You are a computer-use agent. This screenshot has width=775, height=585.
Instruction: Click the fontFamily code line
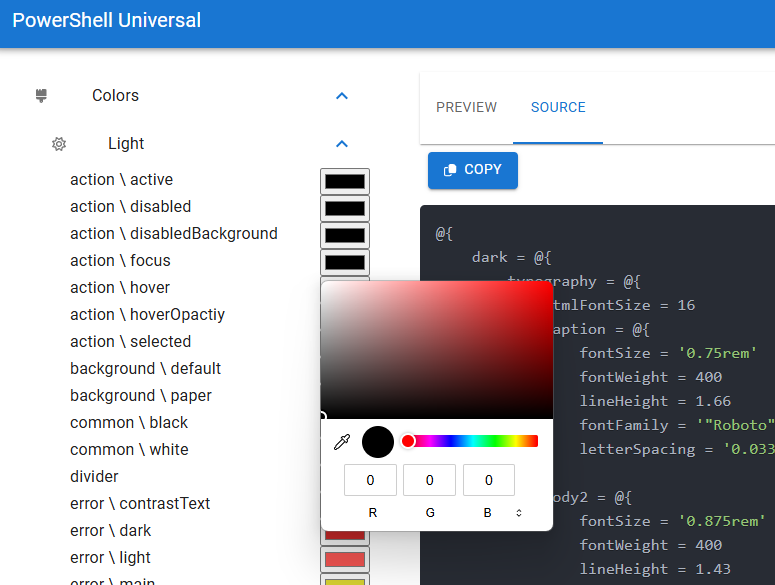point(677,425)
